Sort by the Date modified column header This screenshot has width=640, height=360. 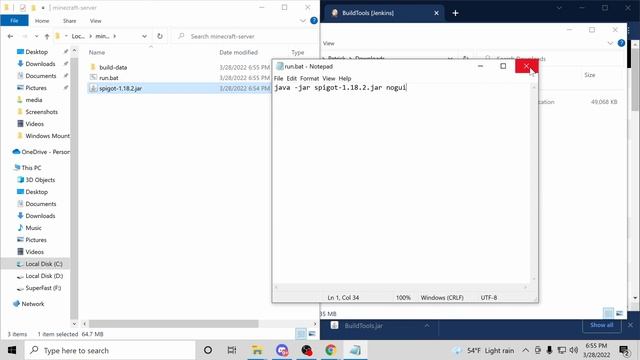click(x=238, y=52)
